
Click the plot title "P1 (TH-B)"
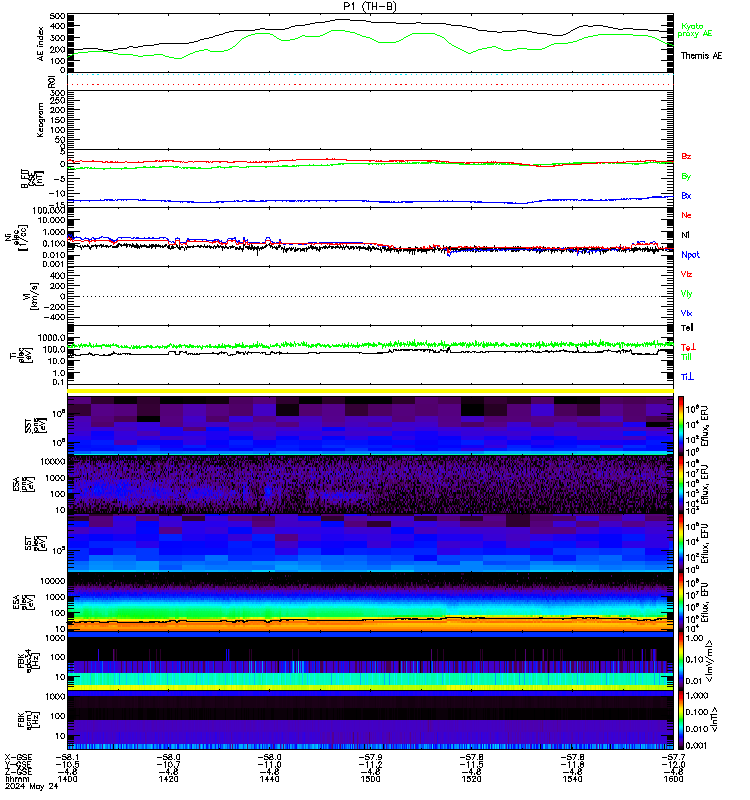369,6
